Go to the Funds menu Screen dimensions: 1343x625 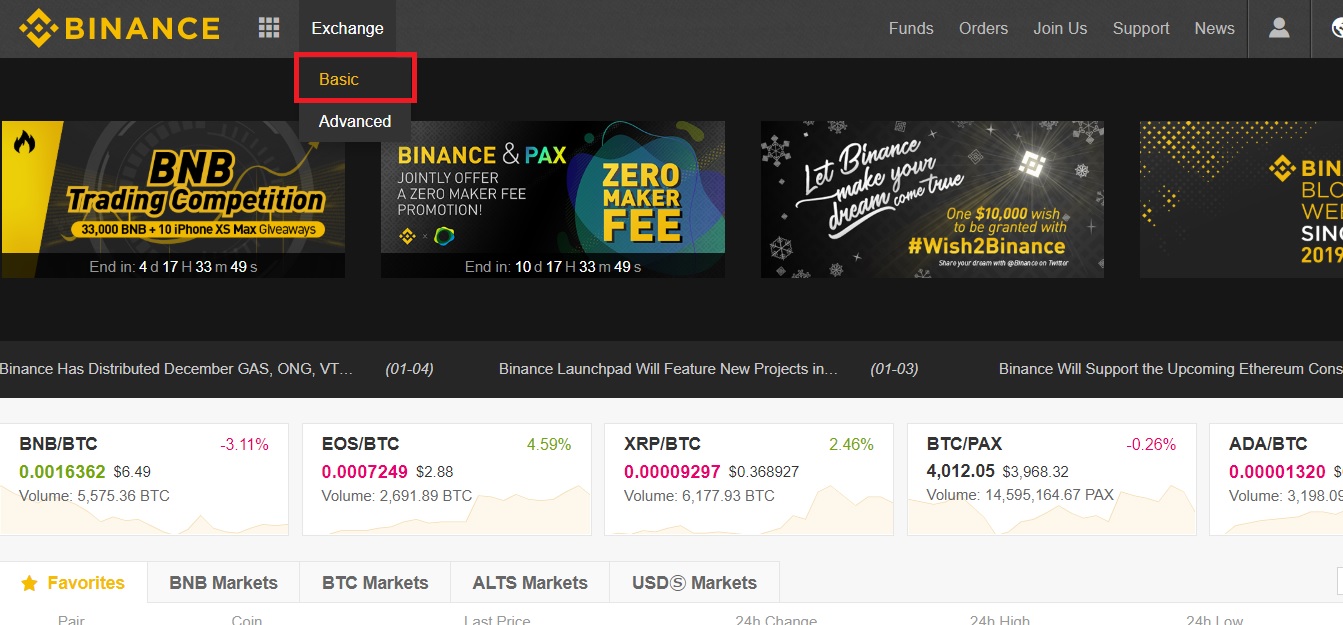911,28
